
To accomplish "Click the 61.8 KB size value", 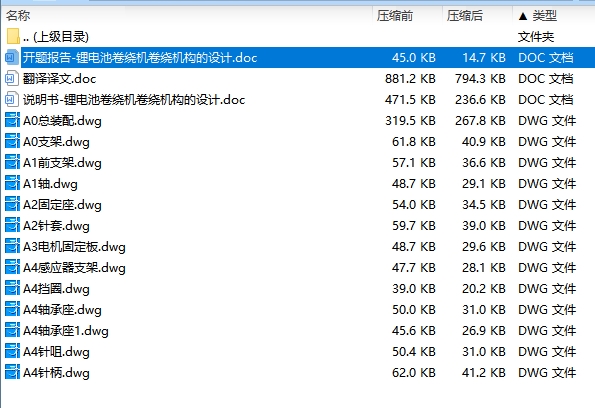I will pos(414,142).
